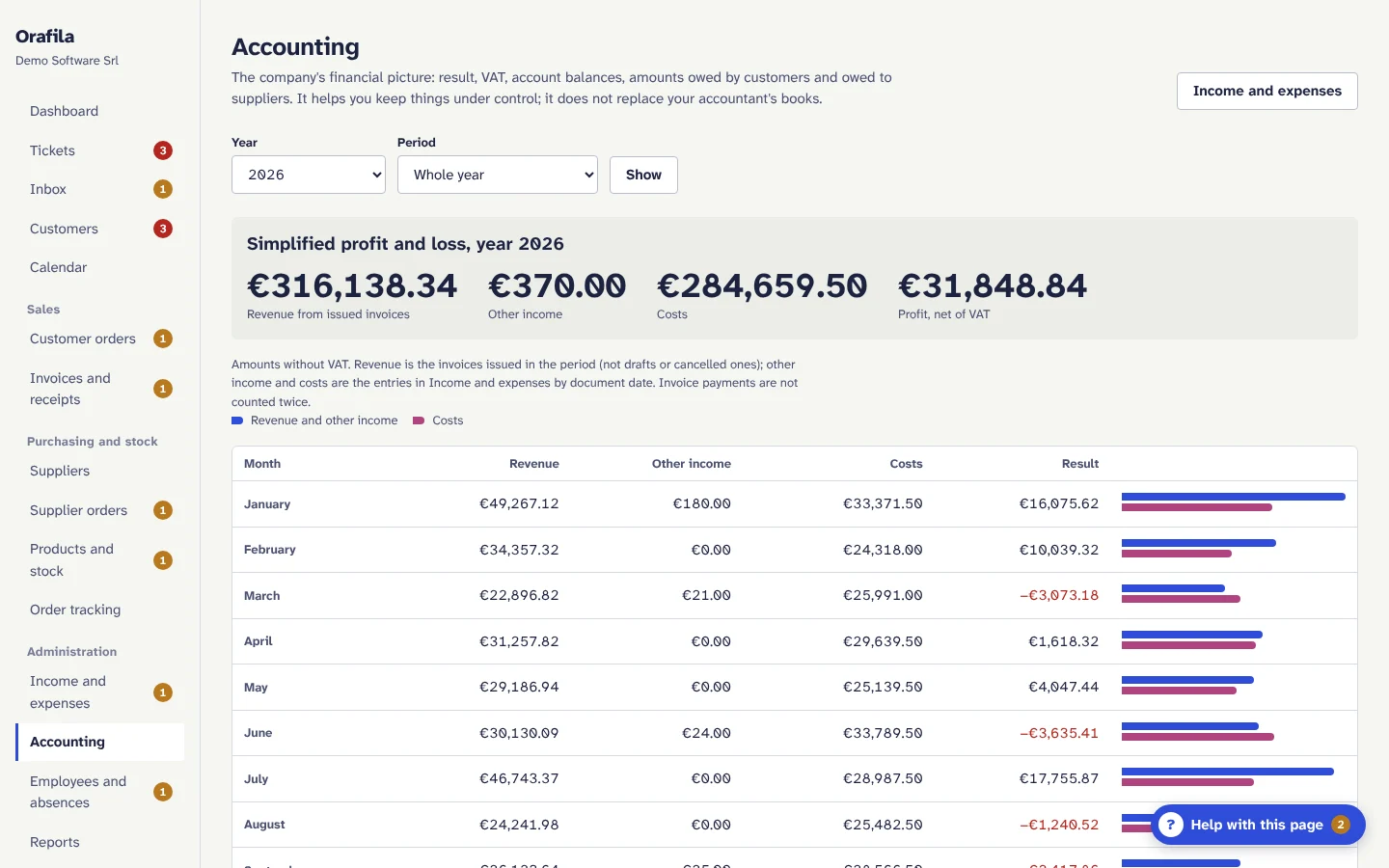Click March result −€3,073.18
The width and height of the screenshot is (1389, 868).
pos(1059,595)
